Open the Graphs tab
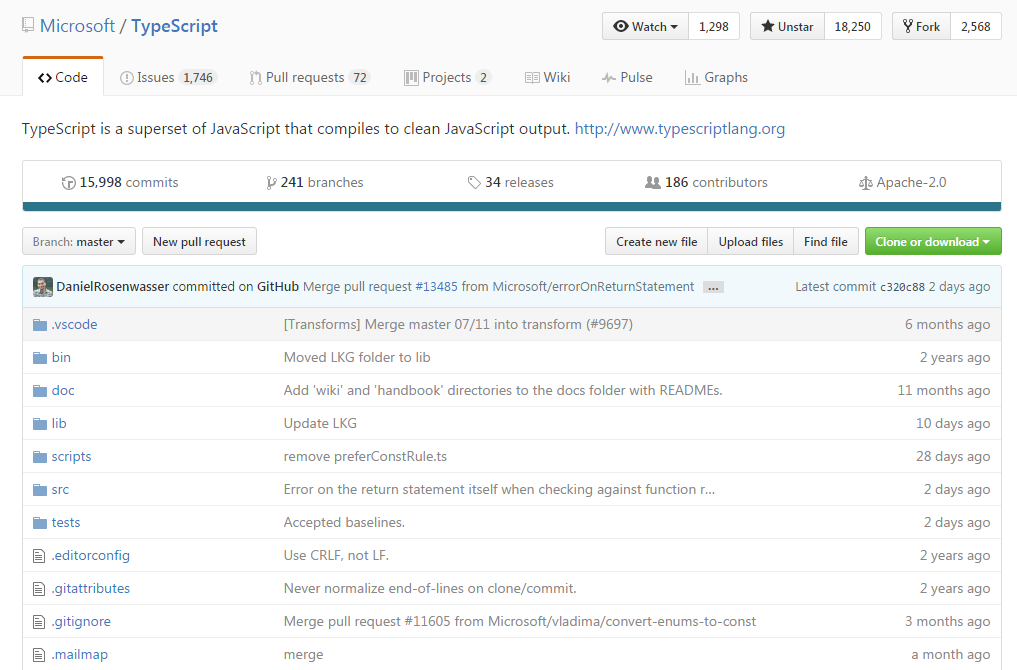 [x=717, y=77]
